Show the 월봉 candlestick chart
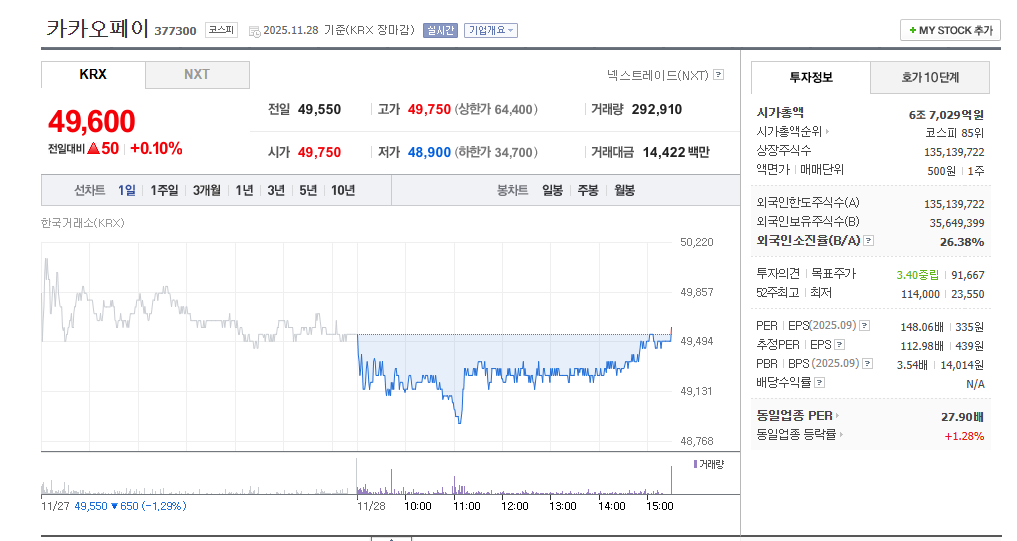Screen dimensions: 1017x541 click(x=625, y=190)
